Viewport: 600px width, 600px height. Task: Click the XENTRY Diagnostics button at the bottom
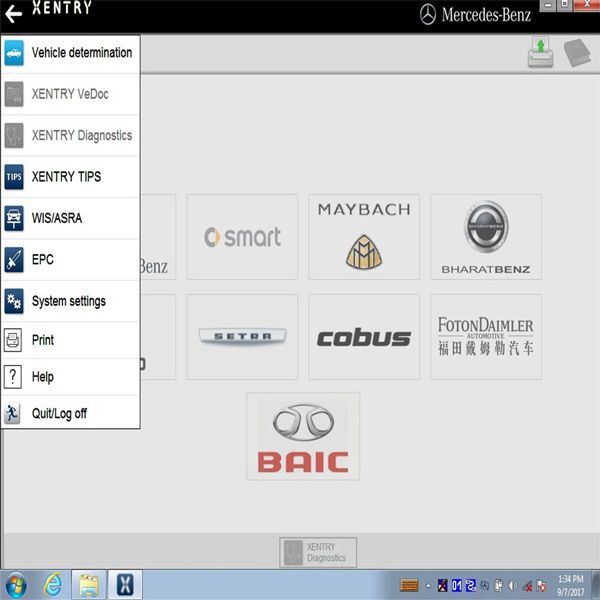click(318, 552)
